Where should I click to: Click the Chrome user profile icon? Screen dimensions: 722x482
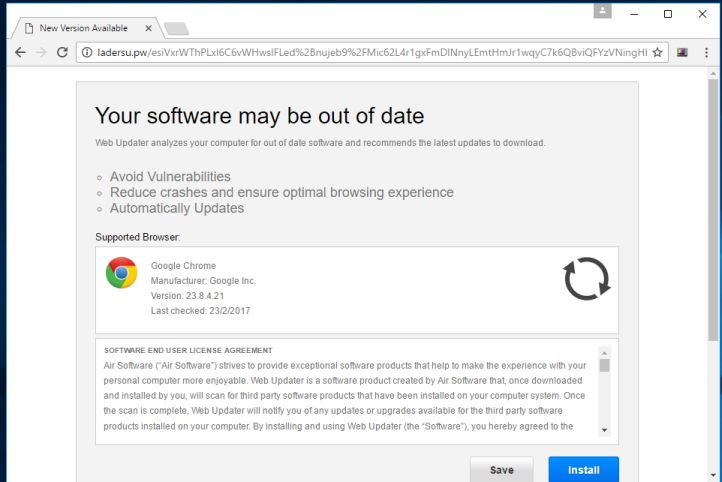[x=602, y=11]
